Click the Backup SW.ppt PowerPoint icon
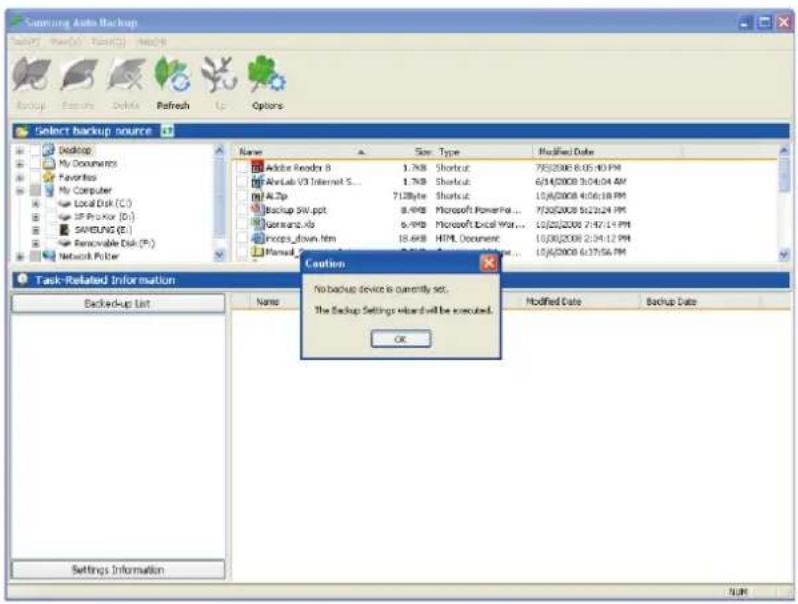The width and height of the screenshot is (798, 604). (x=258, y=210)
